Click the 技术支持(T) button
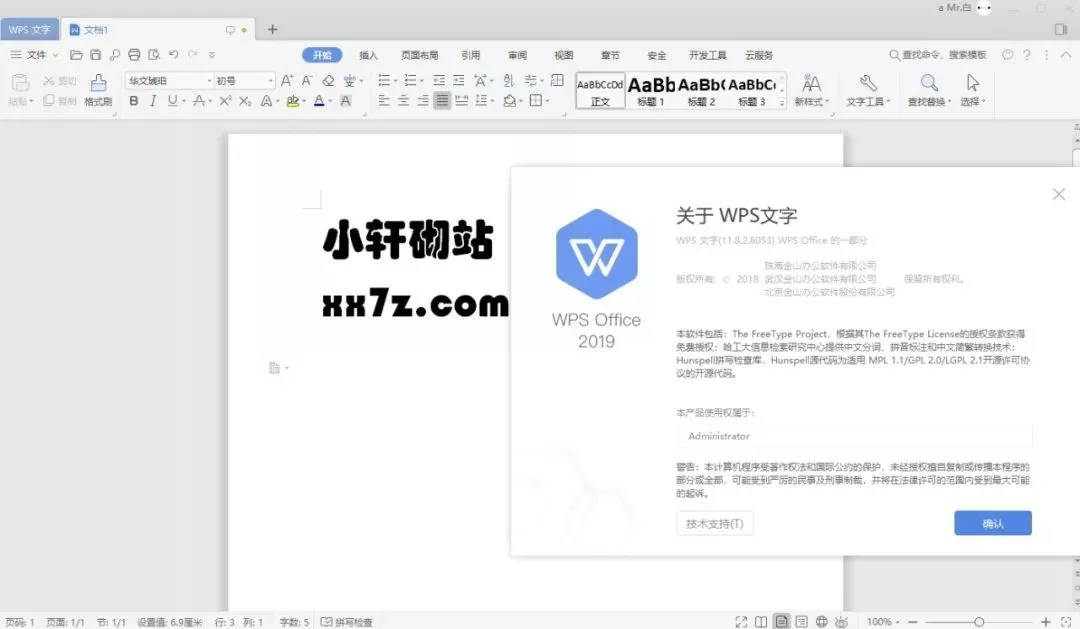The image size is (1080, 629). pyautogui.click(x=714, y=524)
